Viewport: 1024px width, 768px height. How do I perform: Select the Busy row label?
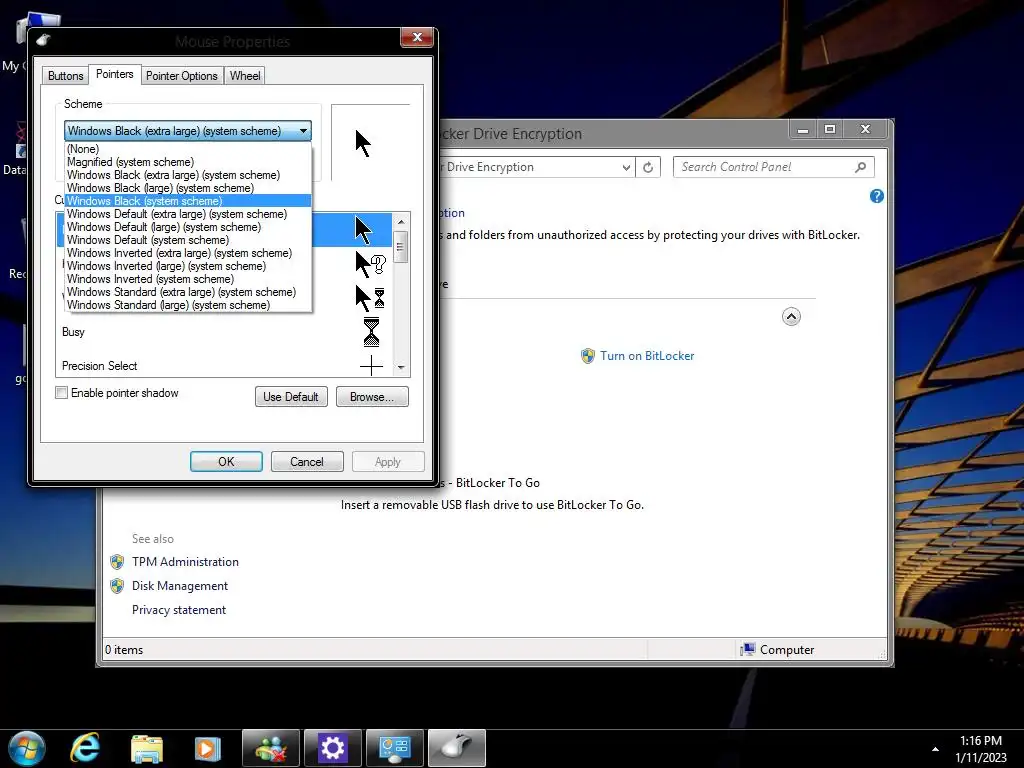73,332
